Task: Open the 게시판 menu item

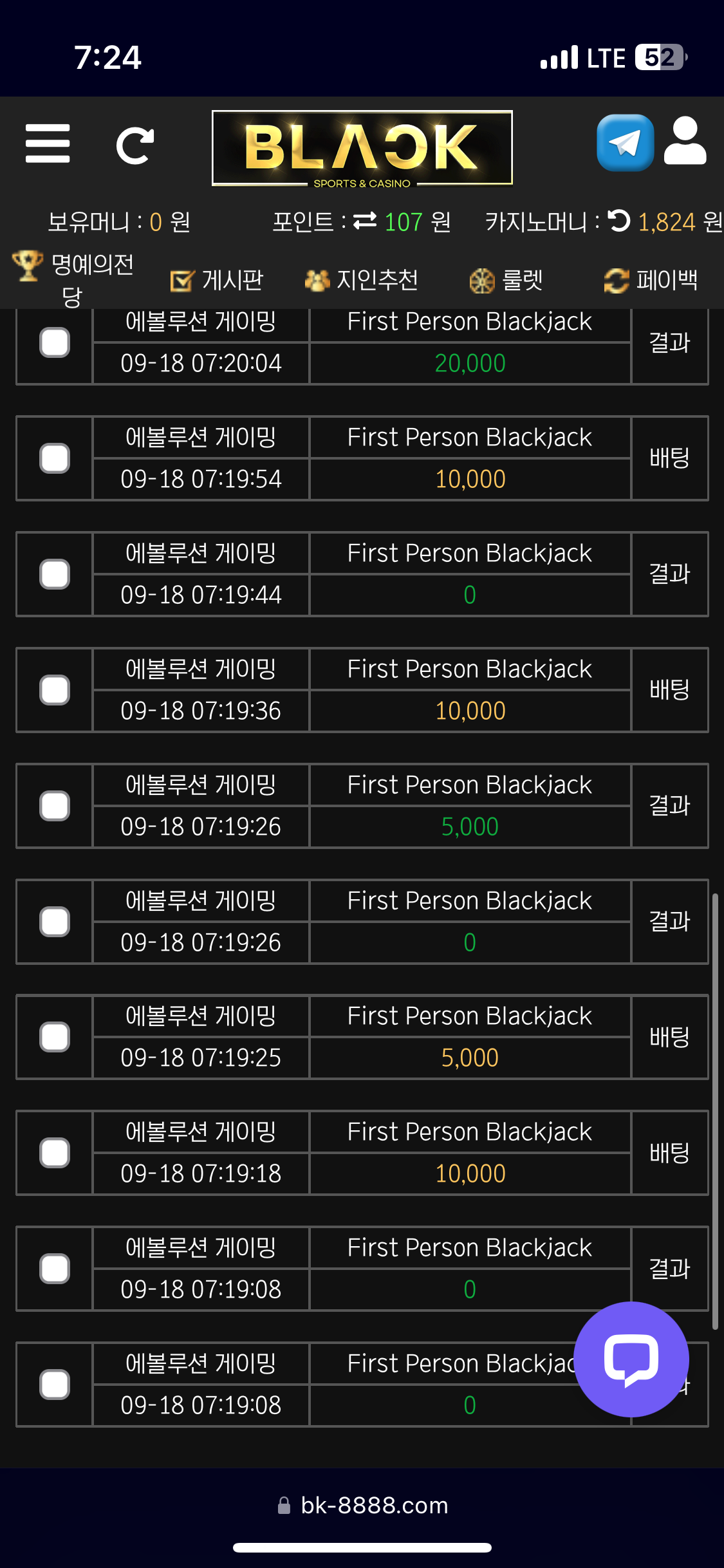Action: [218, 280]
